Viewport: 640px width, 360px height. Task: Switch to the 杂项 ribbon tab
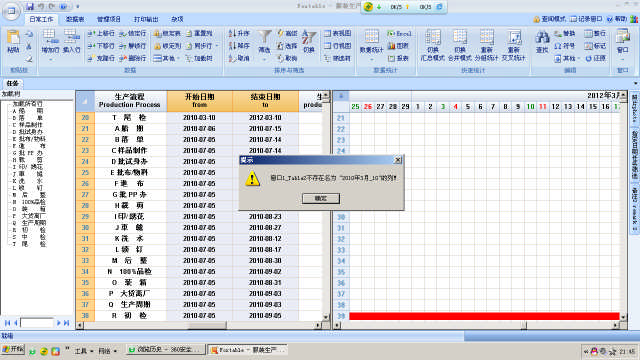(x=177, y=19)
